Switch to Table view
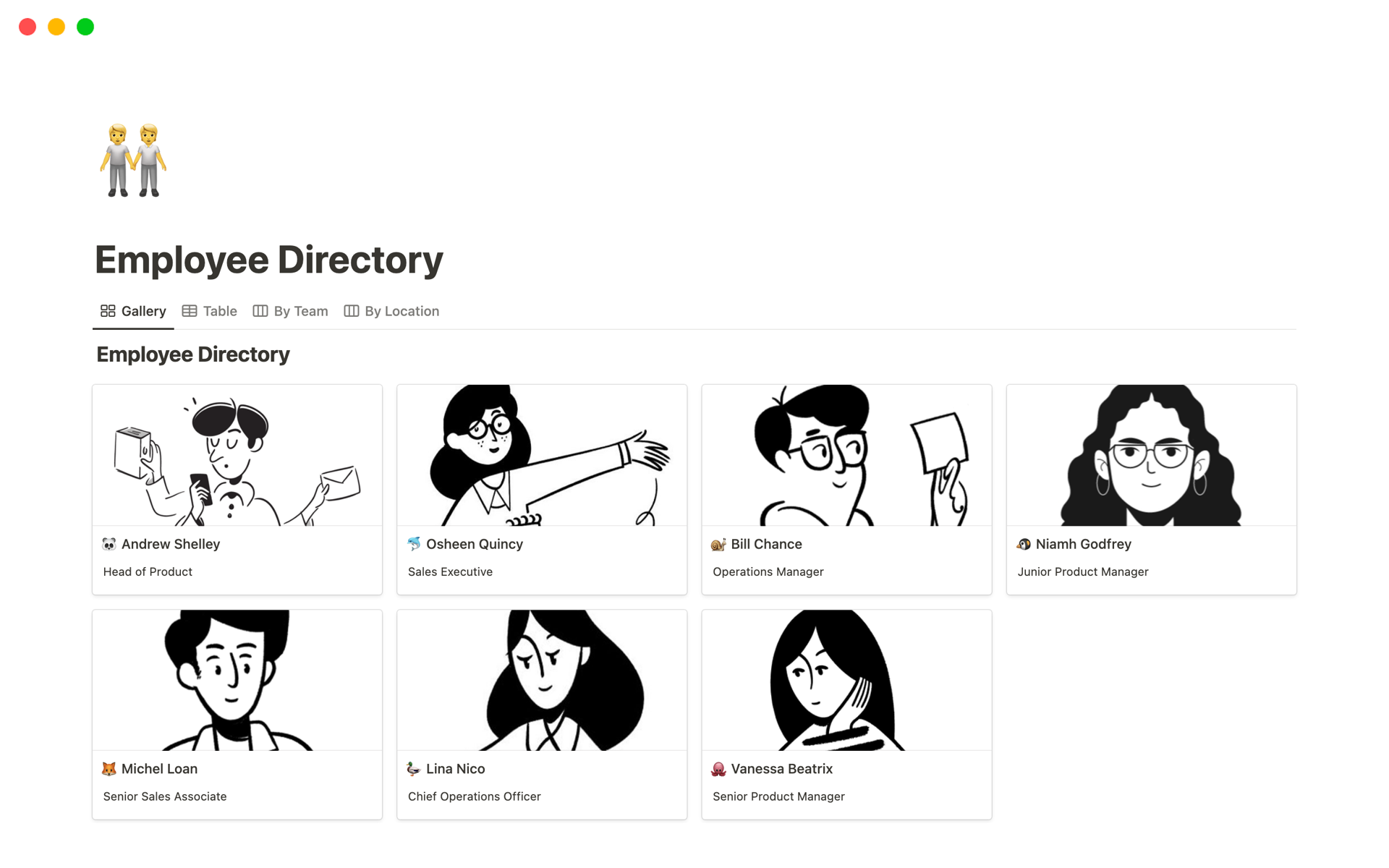This screenshot has width=1389, height=868. [x=210, y=311]
